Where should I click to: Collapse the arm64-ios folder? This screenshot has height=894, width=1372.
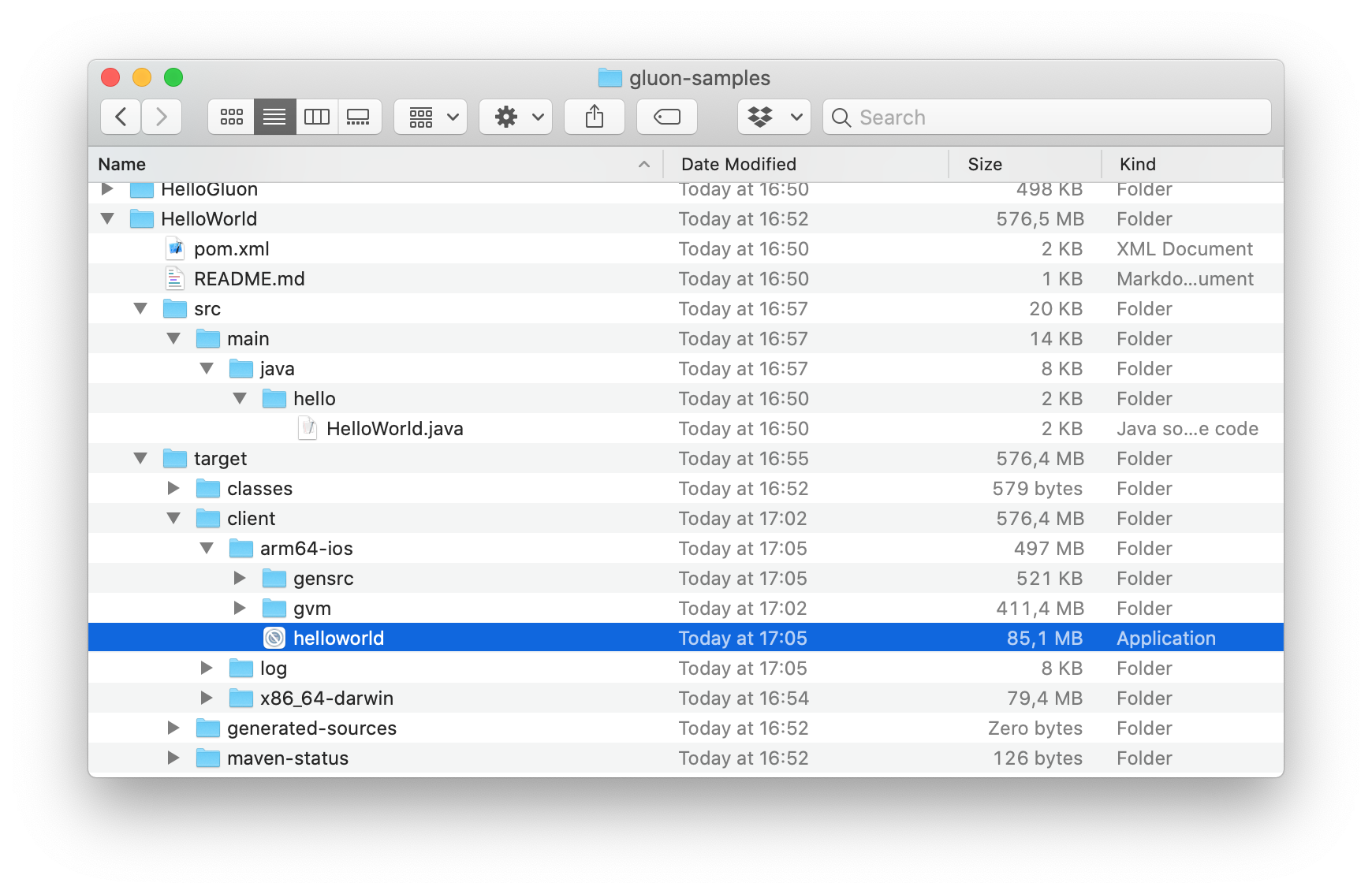207,548
